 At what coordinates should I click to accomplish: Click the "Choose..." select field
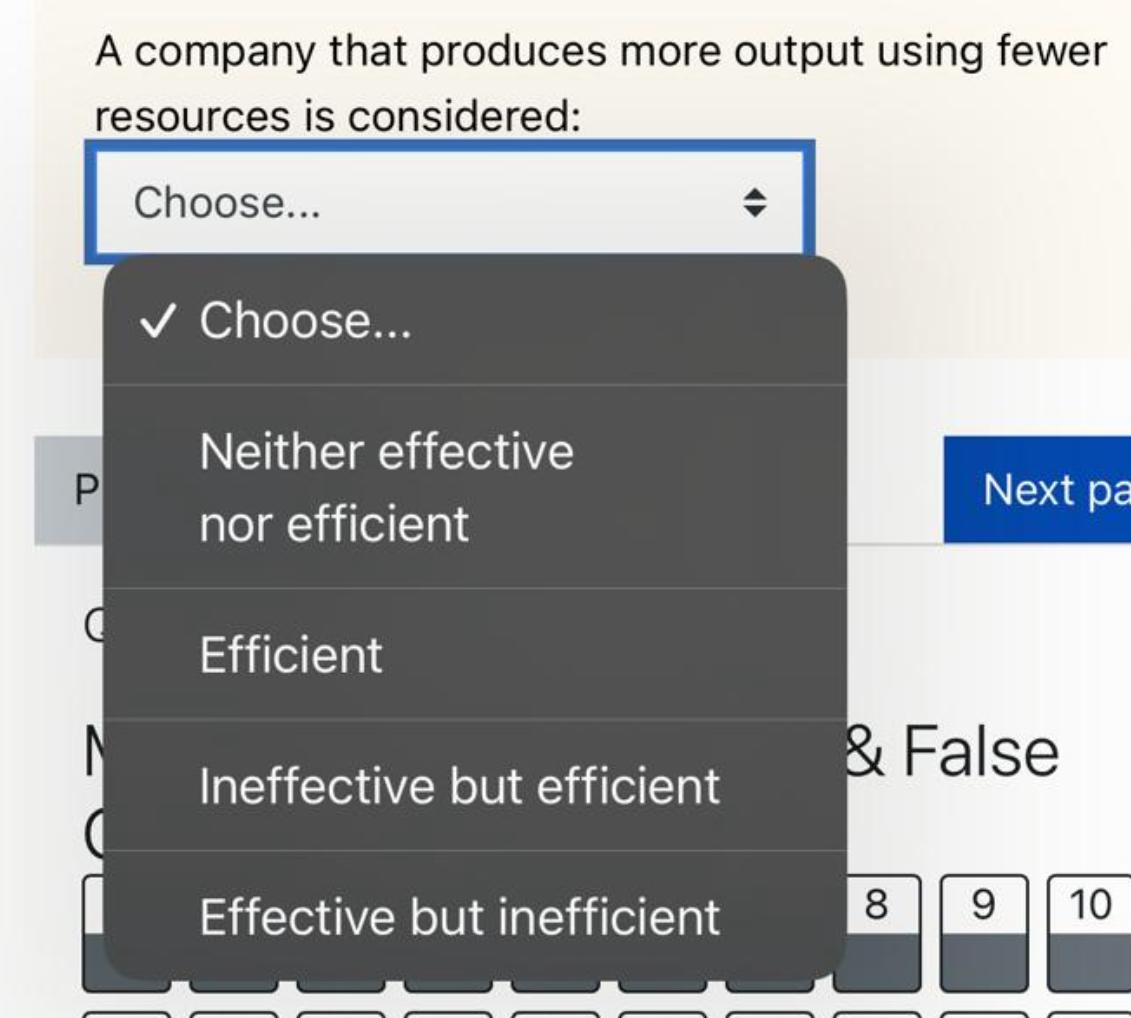(x=400, y=200)
